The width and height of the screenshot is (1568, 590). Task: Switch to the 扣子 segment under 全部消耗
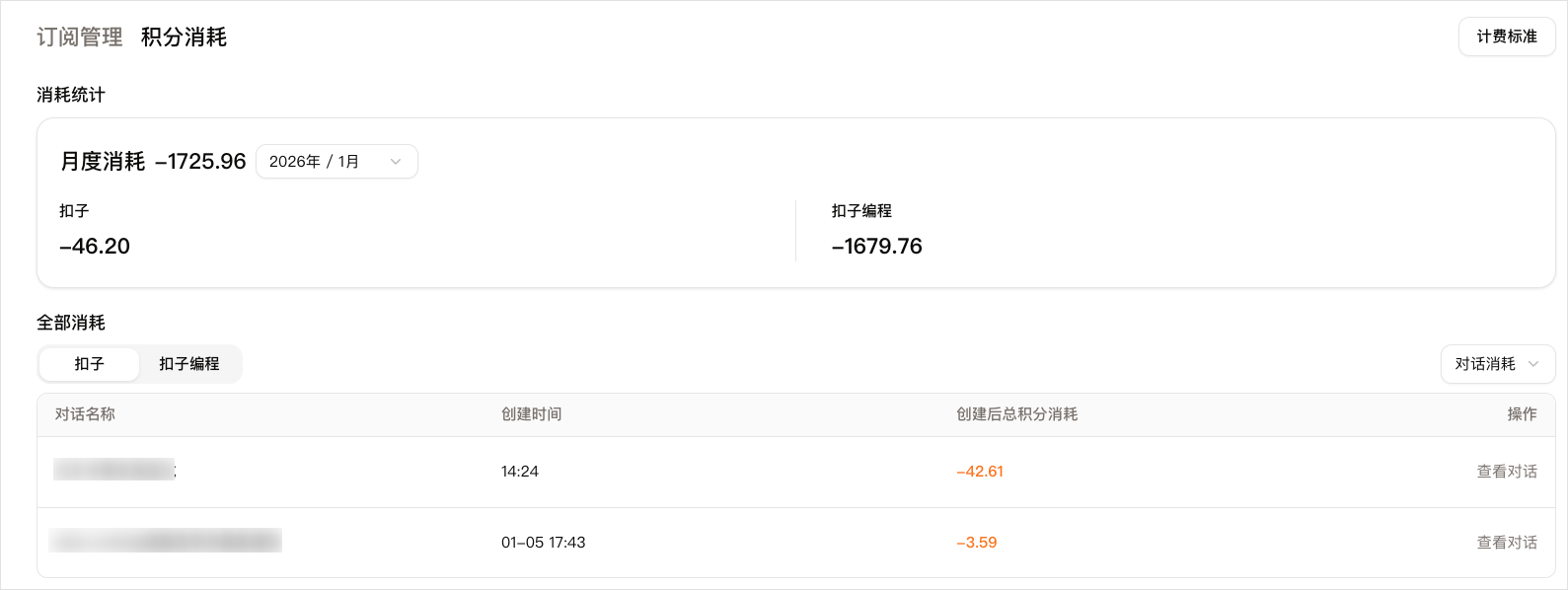[89, 364]
